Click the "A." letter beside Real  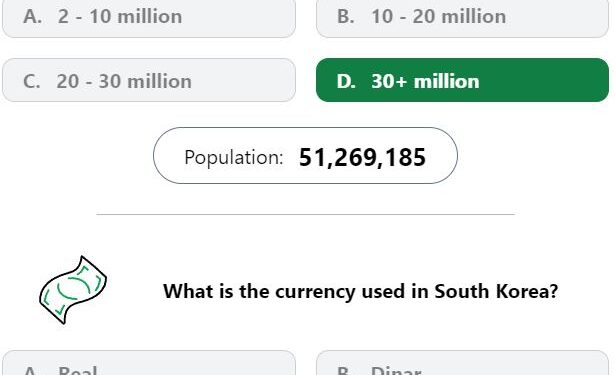click(x=32, y=371)
